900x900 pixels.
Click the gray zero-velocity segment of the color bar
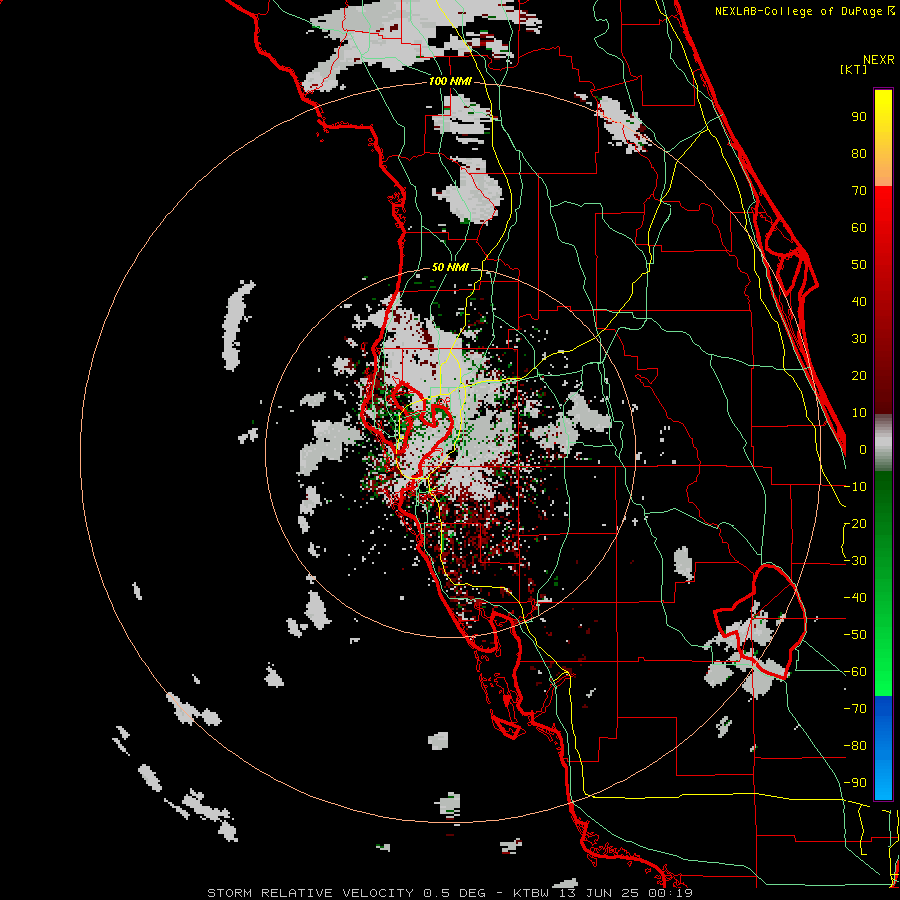883,442
